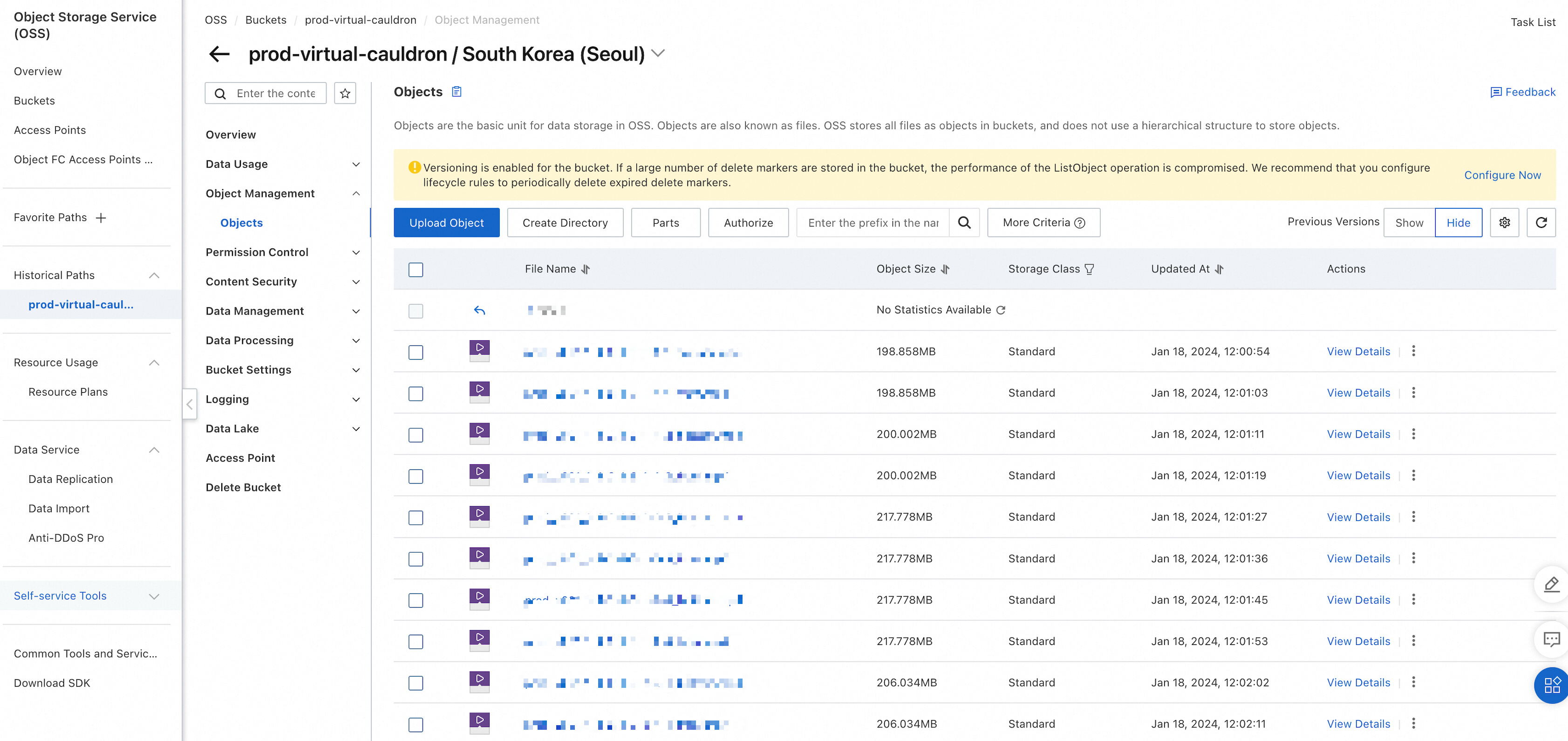Open the Parts button
This screenshot has width=1568, height=741.
point(665,223)
